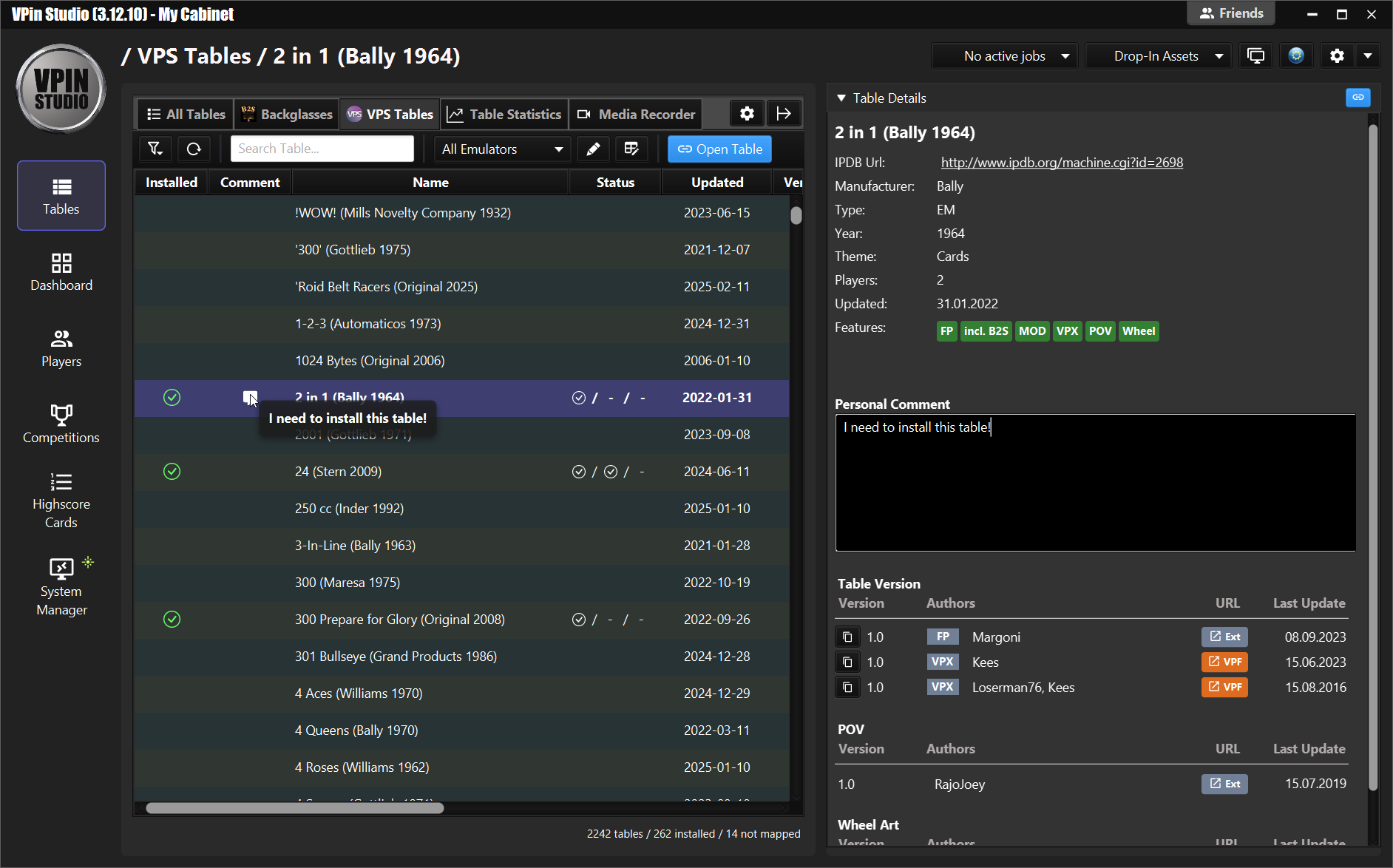Copy version of Loserman76, Kees table entry

(x=848, y=688)
